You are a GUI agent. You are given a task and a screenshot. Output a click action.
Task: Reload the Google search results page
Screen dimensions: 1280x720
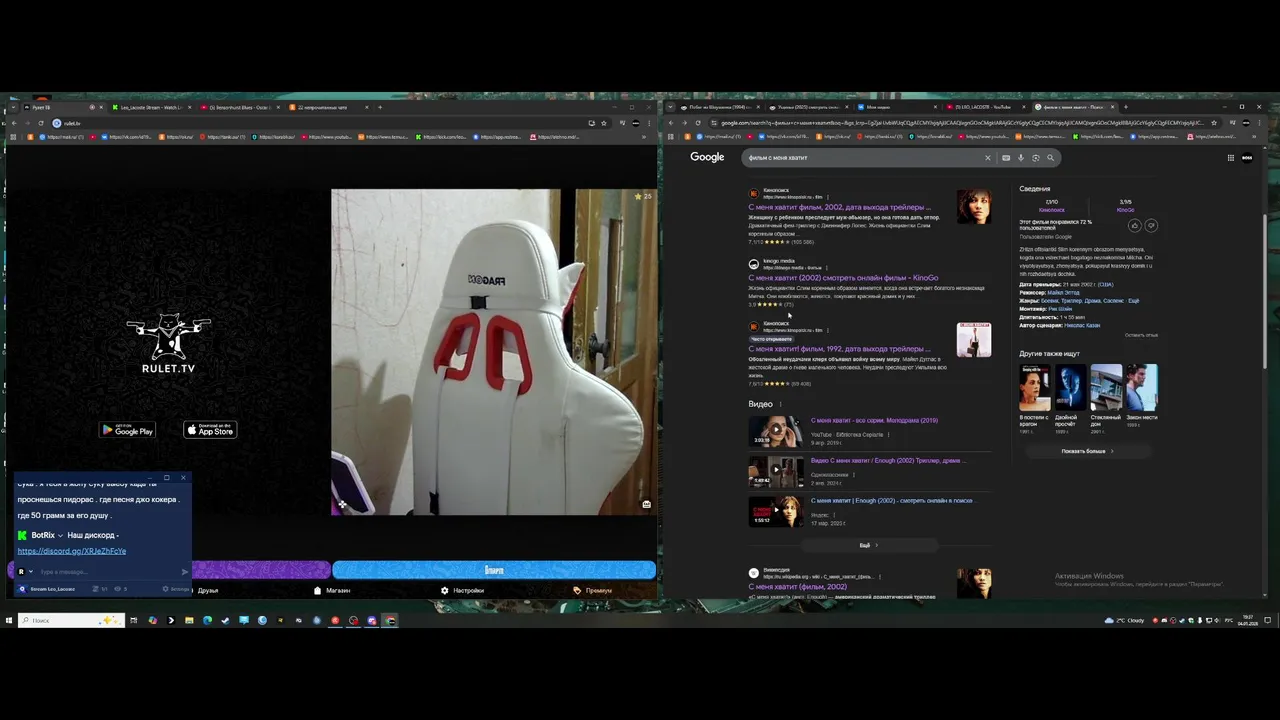click(x=698, y=123)
